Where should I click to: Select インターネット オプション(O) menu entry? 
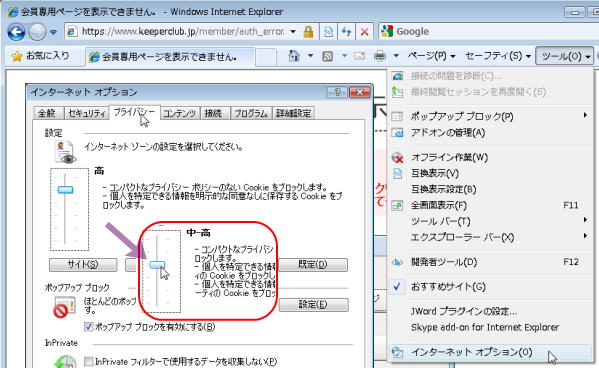point(471,352)
